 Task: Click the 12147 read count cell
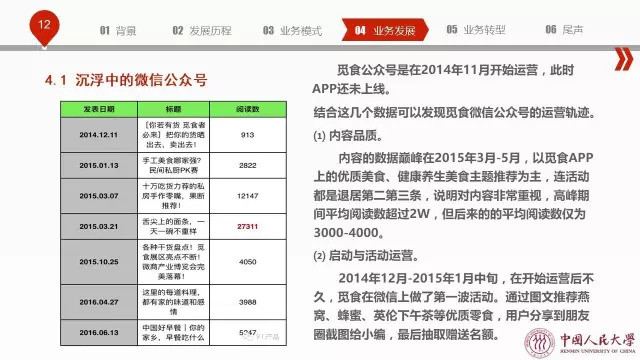pyautogui.click(x=248, y=196)
